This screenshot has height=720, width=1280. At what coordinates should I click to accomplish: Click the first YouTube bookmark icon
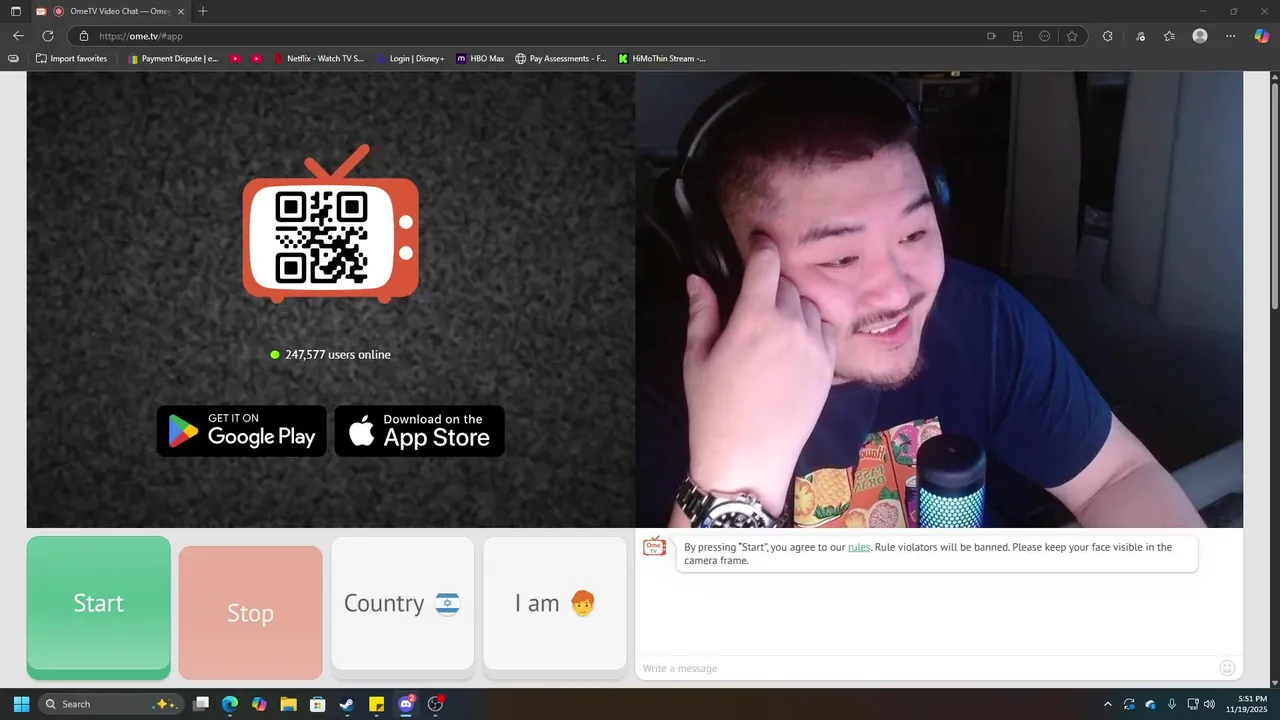[x=235, y=58]
